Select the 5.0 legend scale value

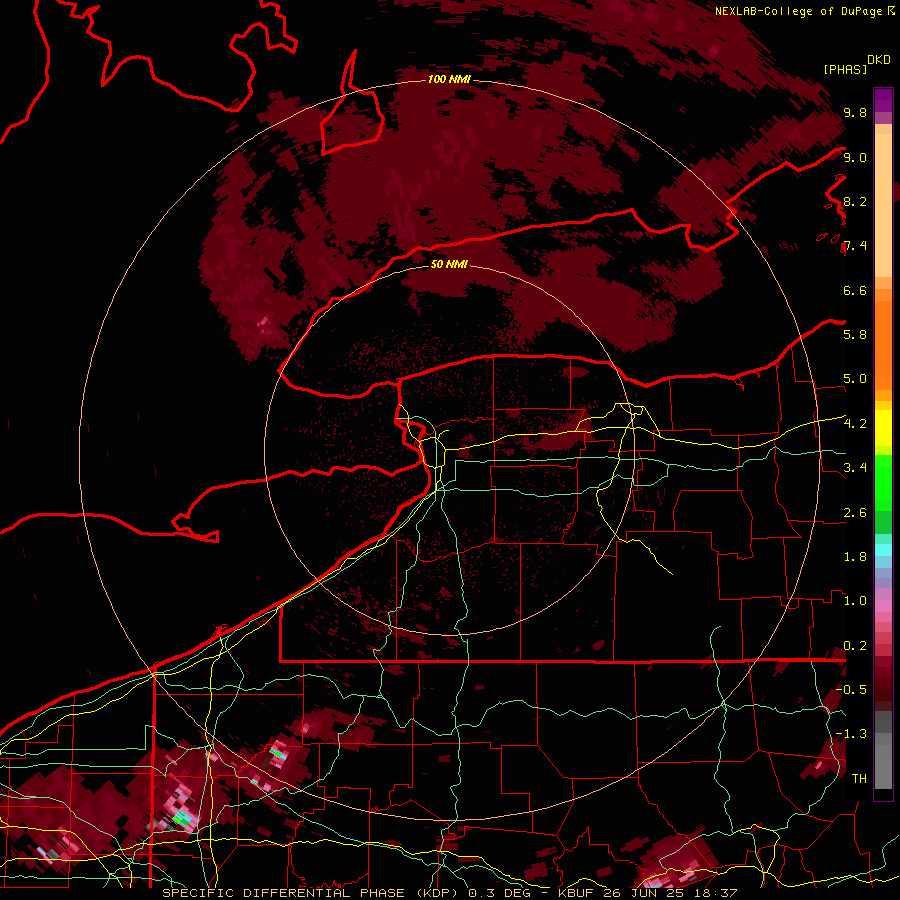coord(855,379)
